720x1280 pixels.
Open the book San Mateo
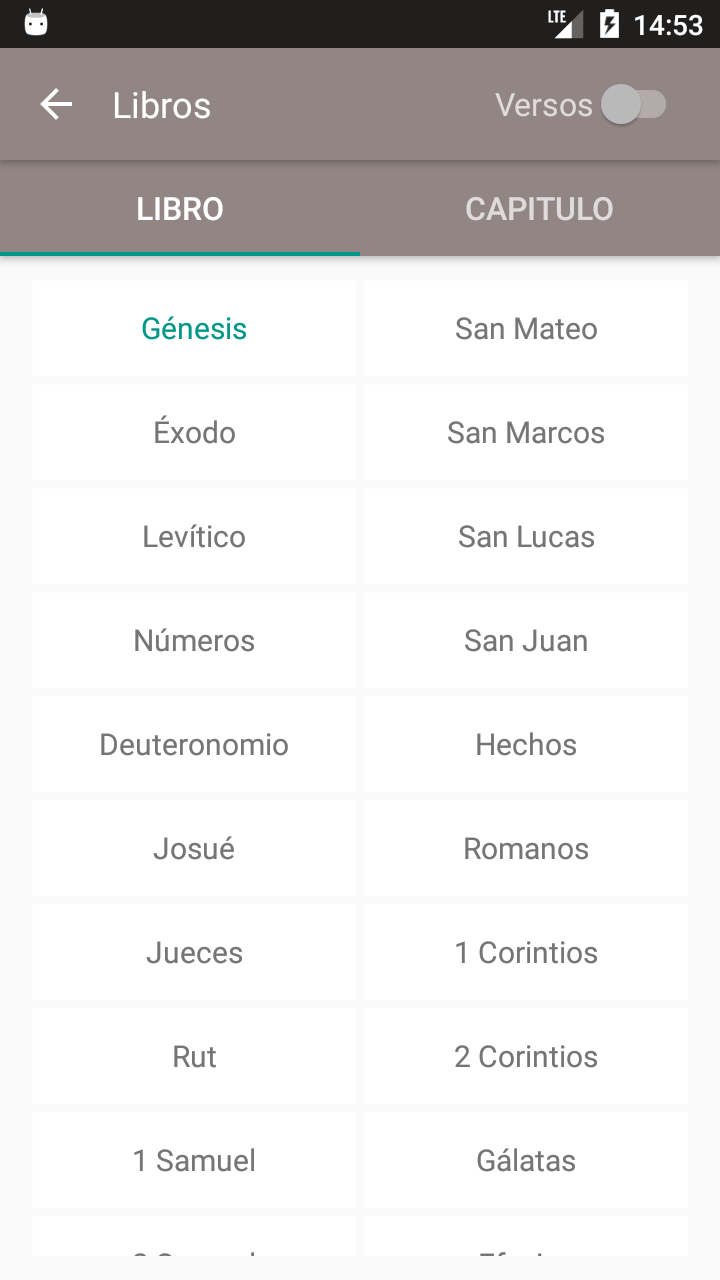[x=526, y=329]
